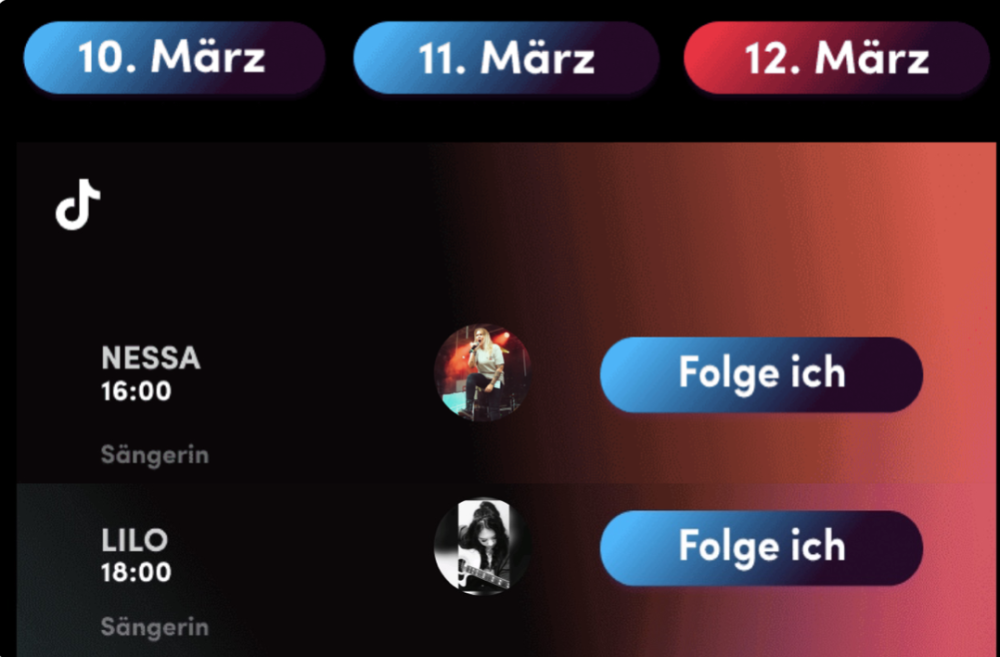Viewport: 1000px width, 657px height.
Task: Toggle the Folge ich button for LILO
Action: pyautogui.click(x=761, y=548)
